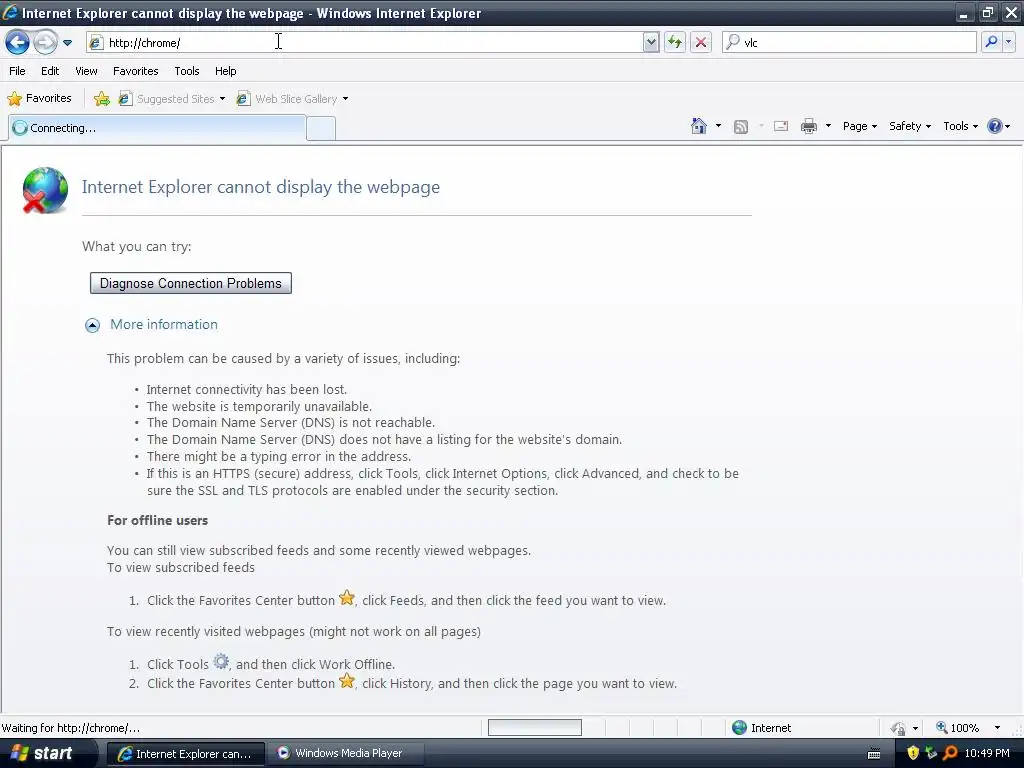Click the Back navigation arrow

click(x=18, y=43)
